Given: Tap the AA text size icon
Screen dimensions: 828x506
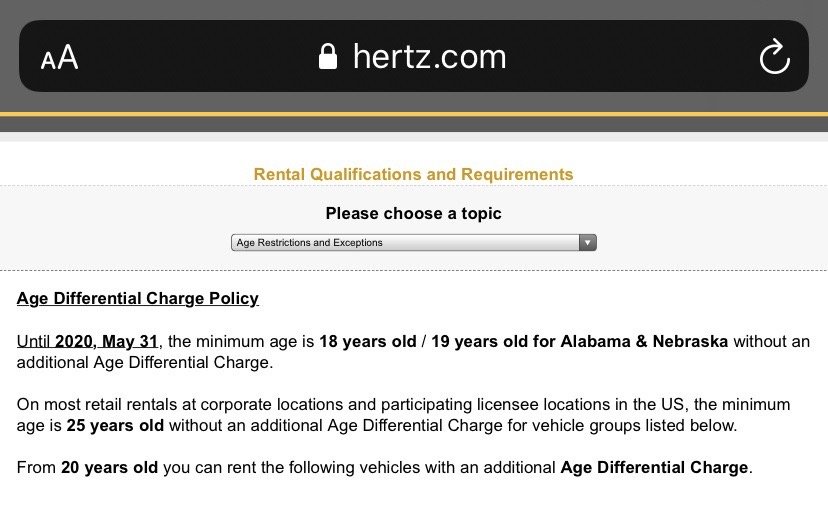Looking at the screenshot, I should (x=59, y=57).
